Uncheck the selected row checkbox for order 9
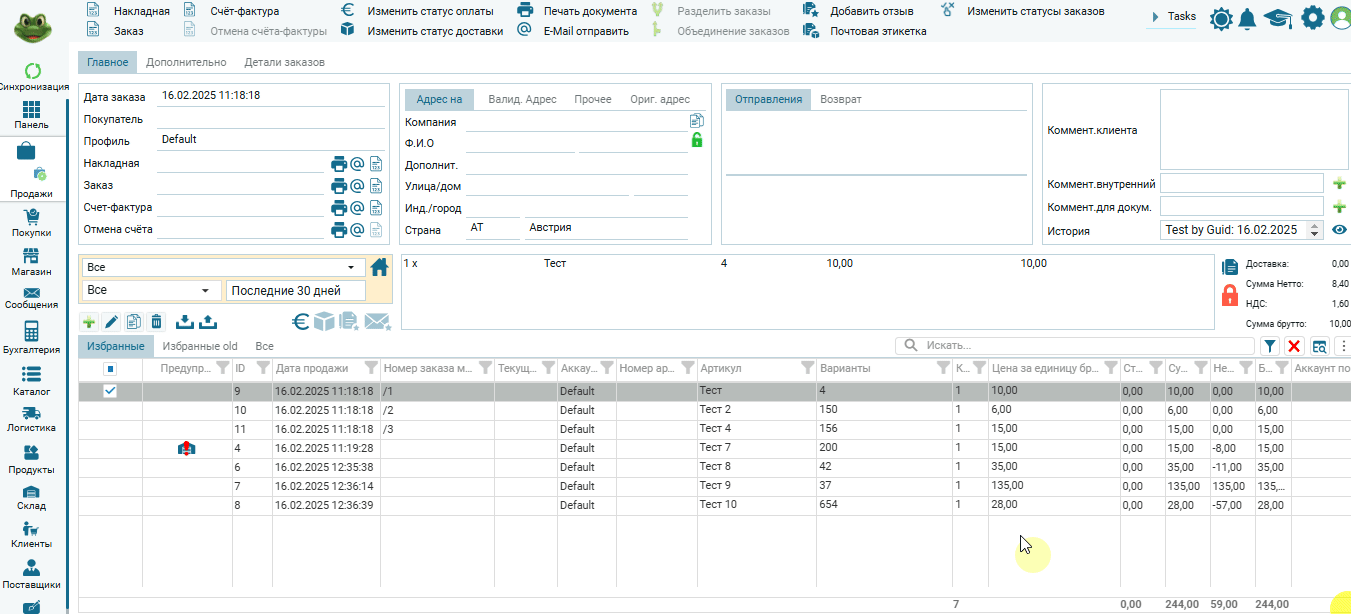This screenshot has height=614, width=1351. (x=110, y=391)
